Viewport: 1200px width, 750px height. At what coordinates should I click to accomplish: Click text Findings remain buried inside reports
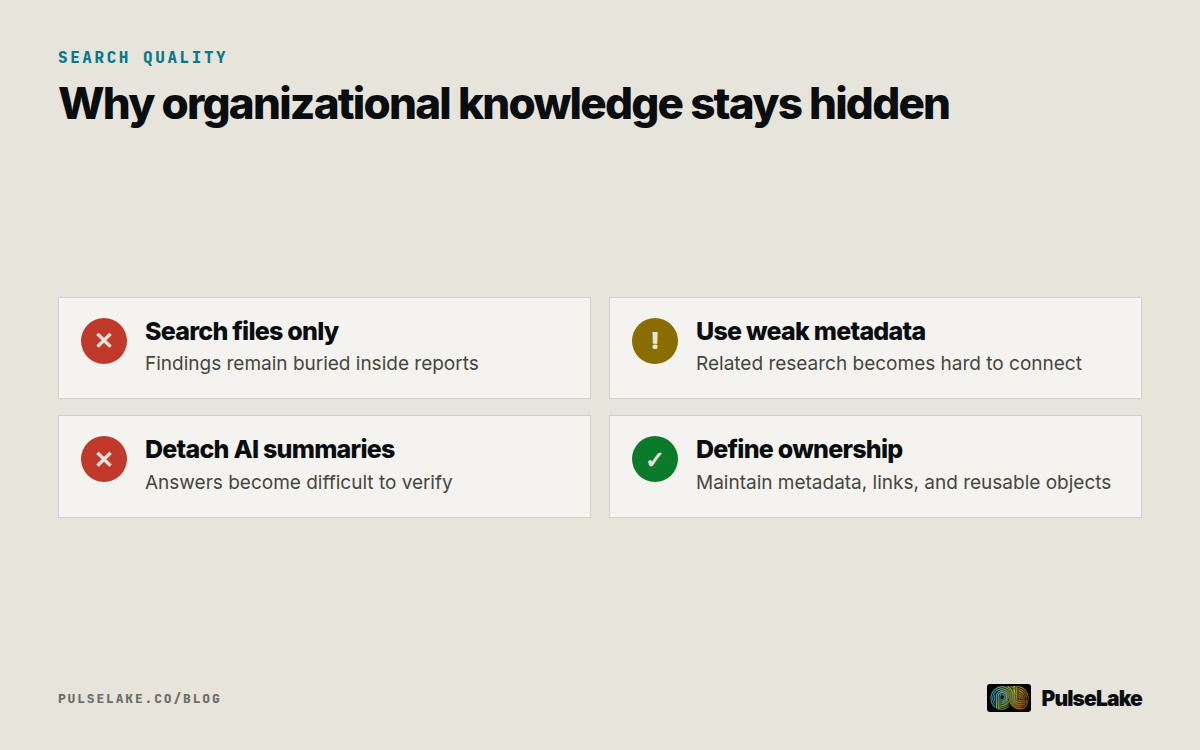click(312, 363)
